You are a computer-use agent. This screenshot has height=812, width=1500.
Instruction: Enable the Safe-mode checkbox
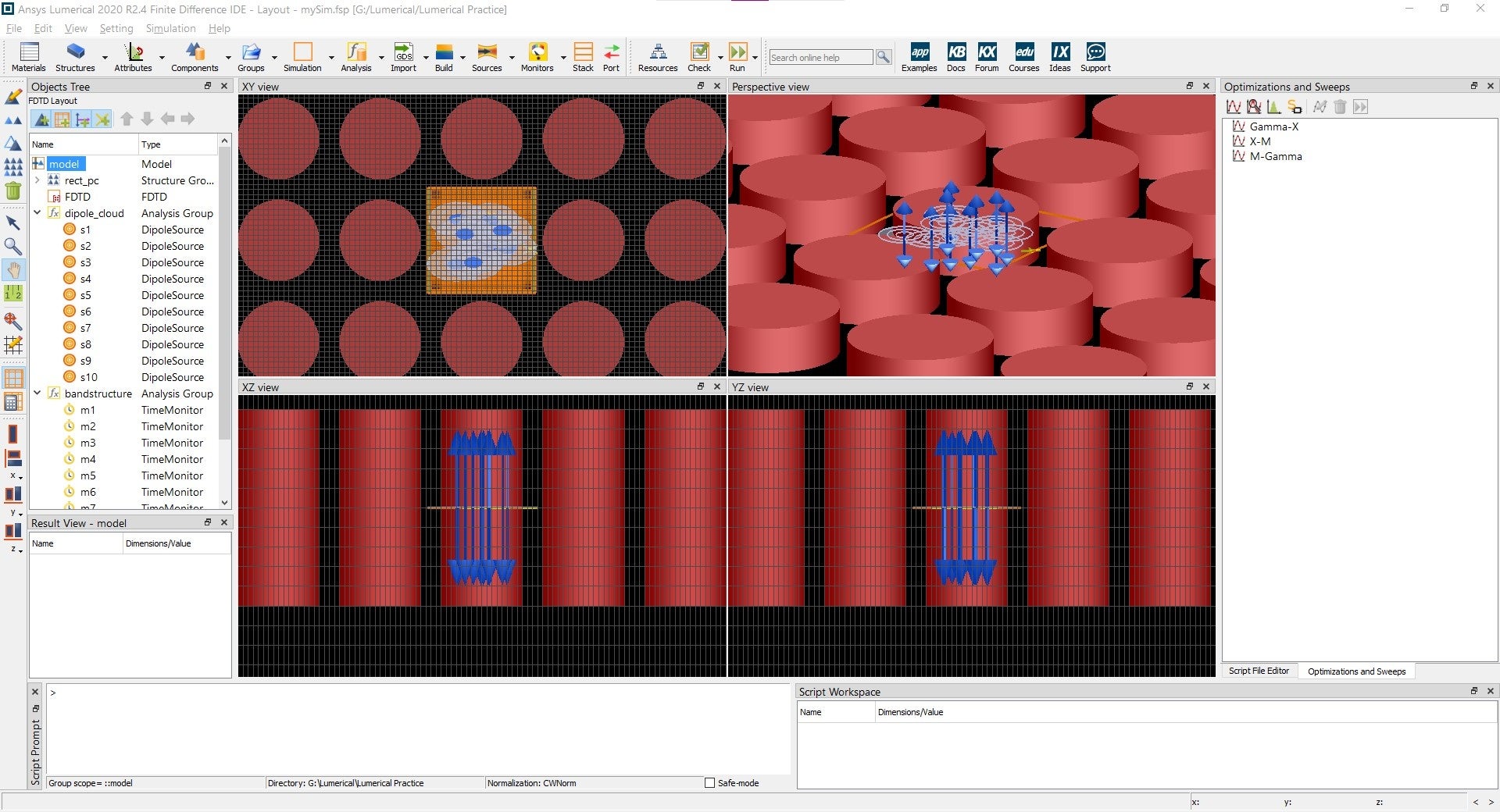709,783
